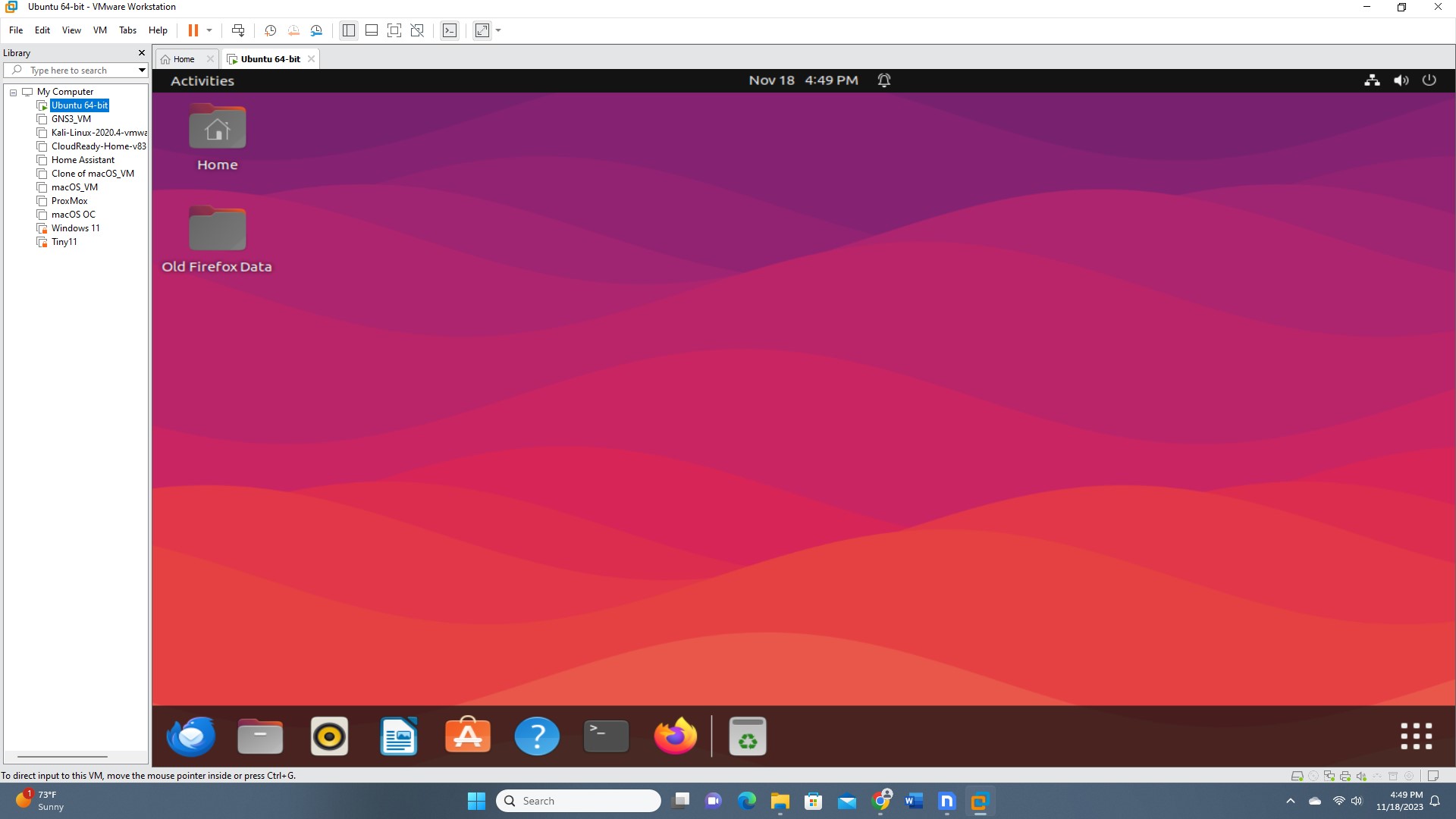This screenshot has height=819, width=1456.
Task: Toggle Unity mode button
Action: [x=417, y=30]
